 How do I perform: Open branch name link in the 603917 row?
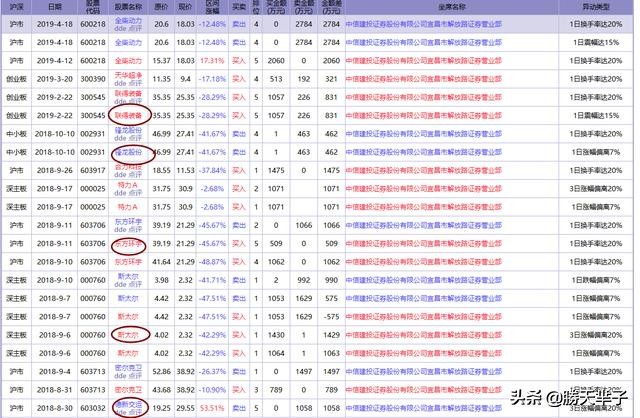click(x=424, y=171)
